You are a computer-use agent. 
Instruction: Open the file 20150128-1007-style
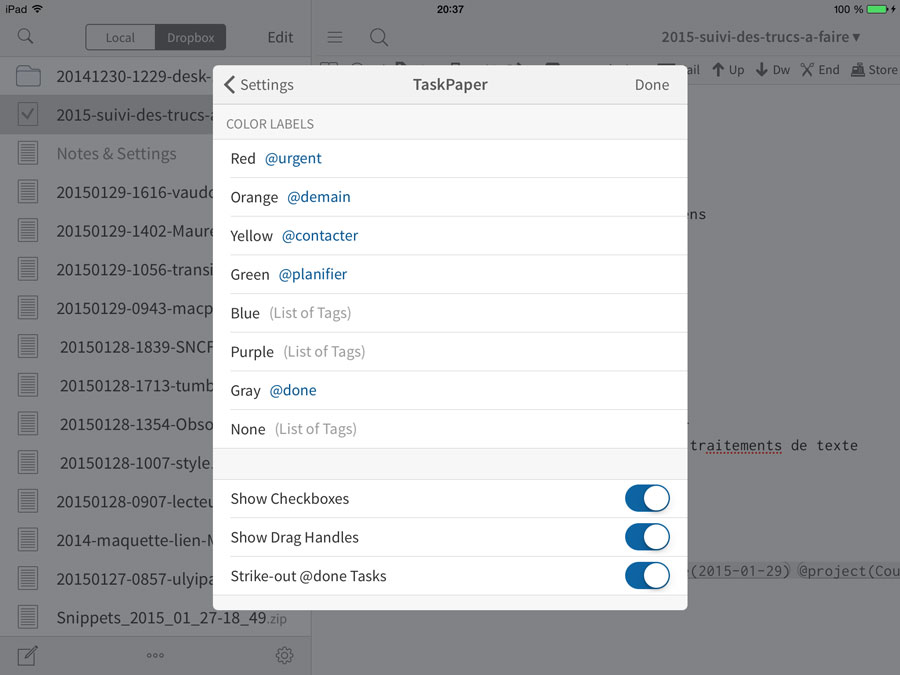tap(107, 463)
